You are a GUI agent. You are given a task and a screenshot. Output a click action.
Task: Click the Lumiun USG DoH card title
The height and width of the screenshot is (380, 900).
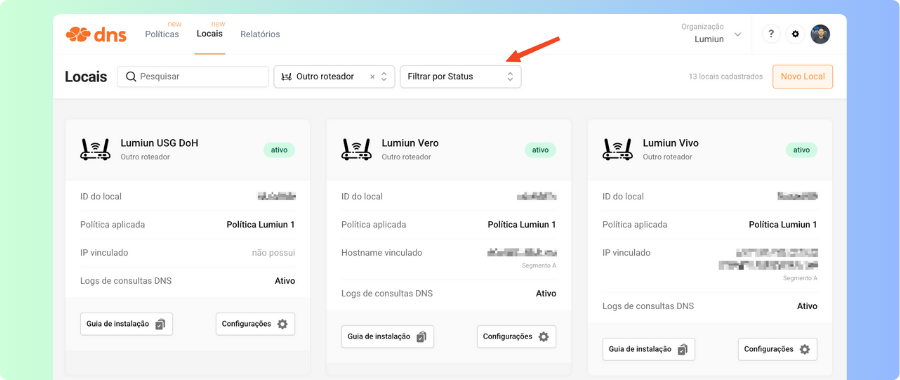click(x=159, y=143)
